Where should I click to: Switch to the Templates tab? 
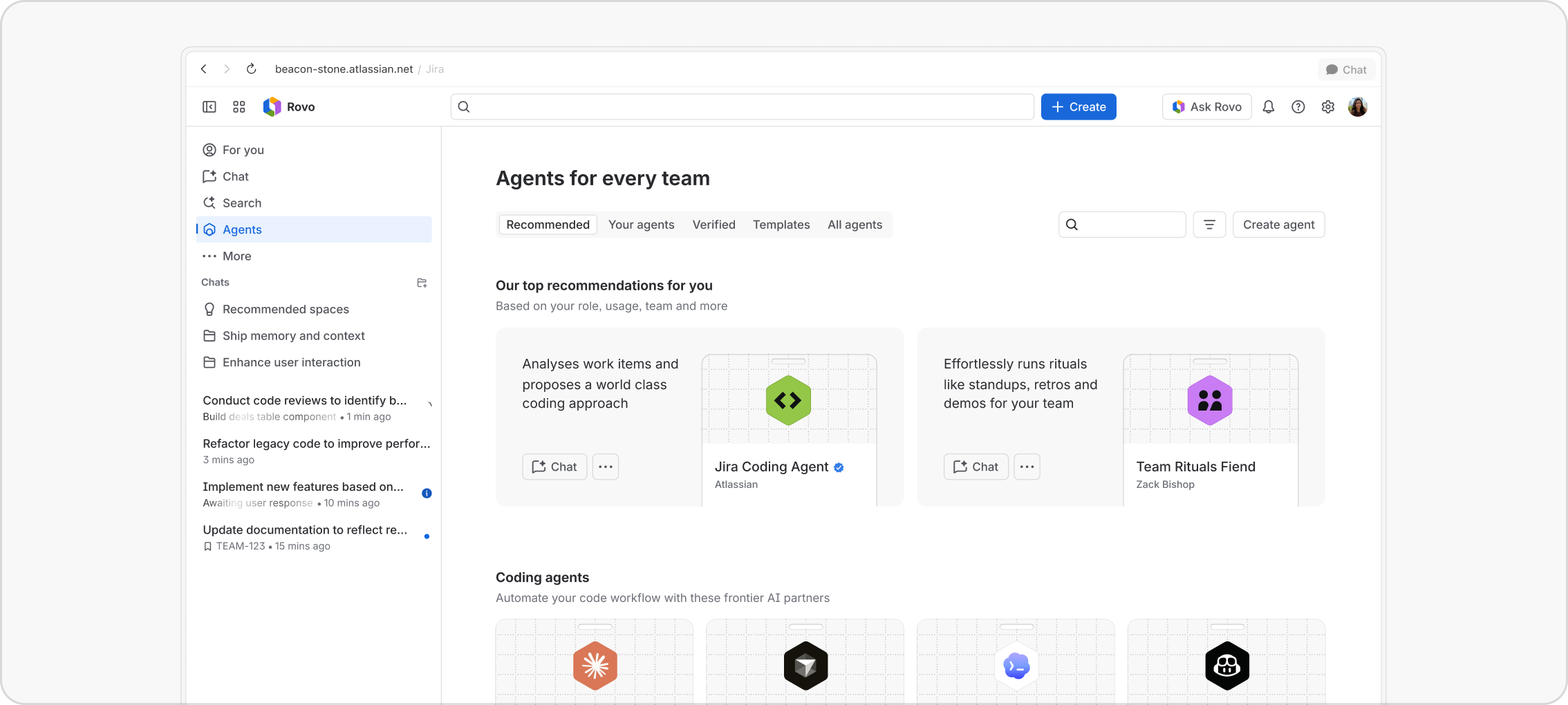point(781,225)
